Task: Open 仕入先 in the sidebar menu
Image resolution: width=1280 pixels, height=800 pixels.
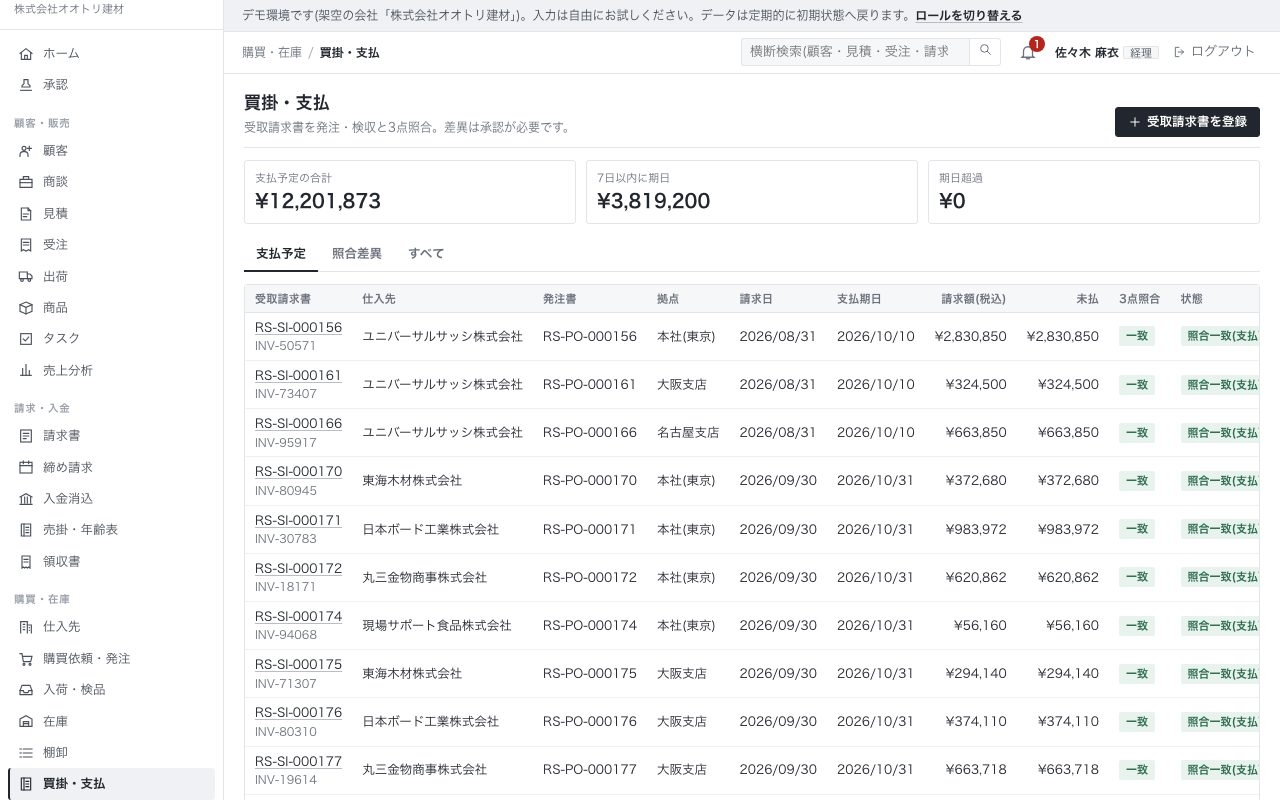Action: coord(111,627)
